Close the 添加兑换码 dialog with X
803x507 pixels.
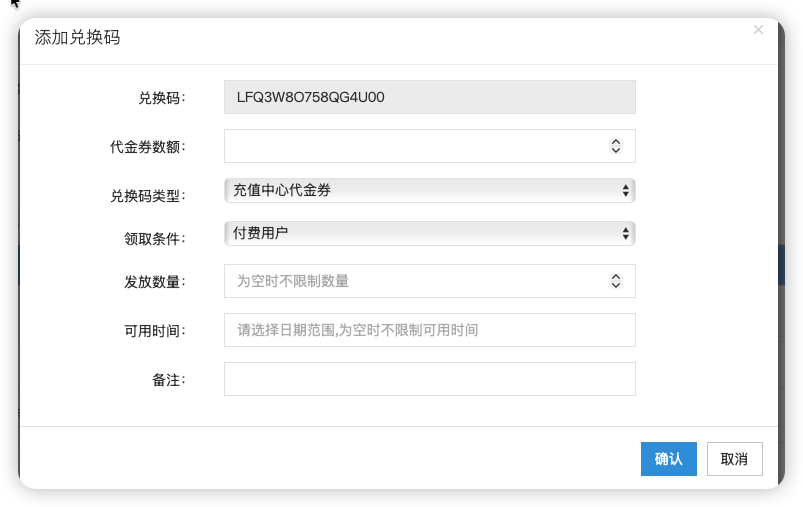pyautogui.click(x=758, y=30)
